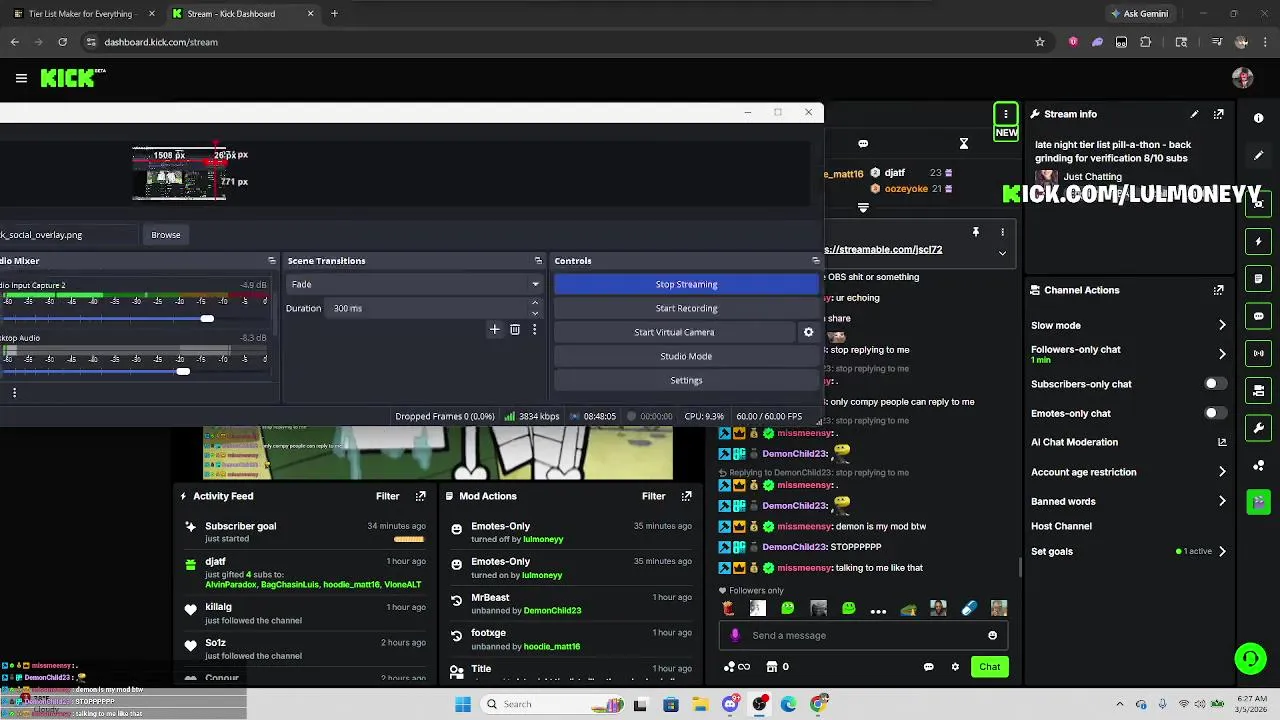Click the Send a message field
Image resolution: width=1280 pixels, height=720 pixels.
pyautogui.click(x=865, y=635)
